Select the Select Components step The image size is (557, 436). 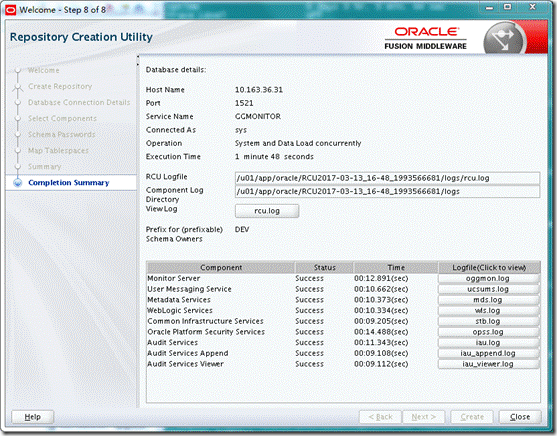(x=63, y=118)
